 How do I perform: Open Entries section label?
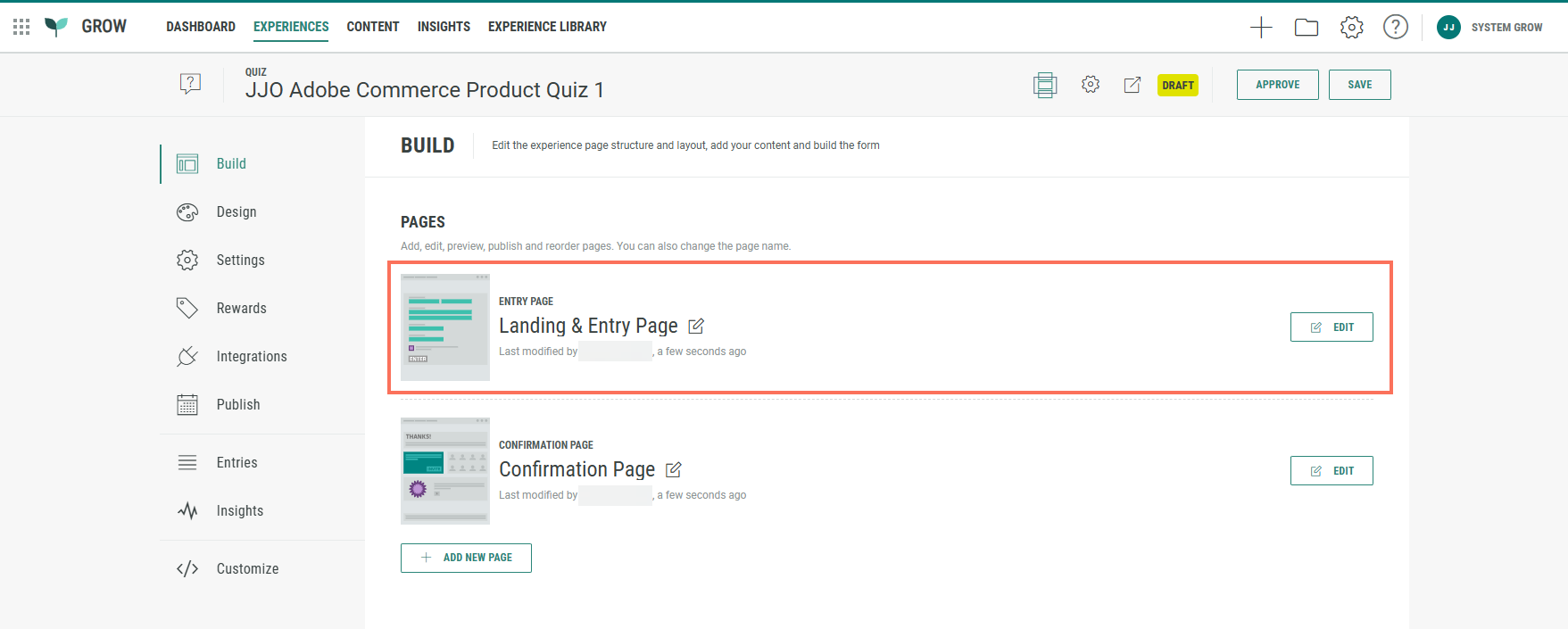coord(237,463)
